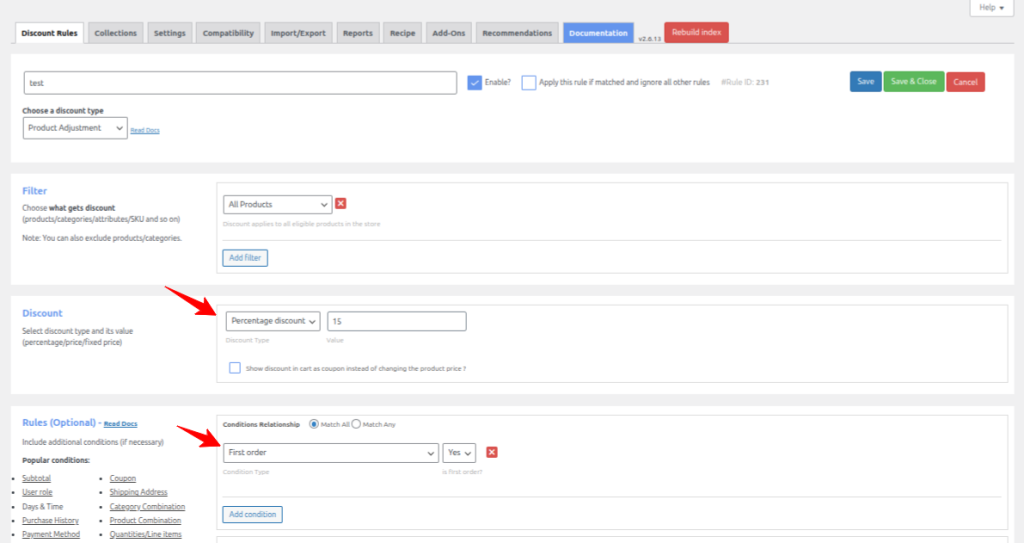Expand the All Products filter dropdown
The width and height of the screenshot is (1024, 543).
[x=277, y=204]
